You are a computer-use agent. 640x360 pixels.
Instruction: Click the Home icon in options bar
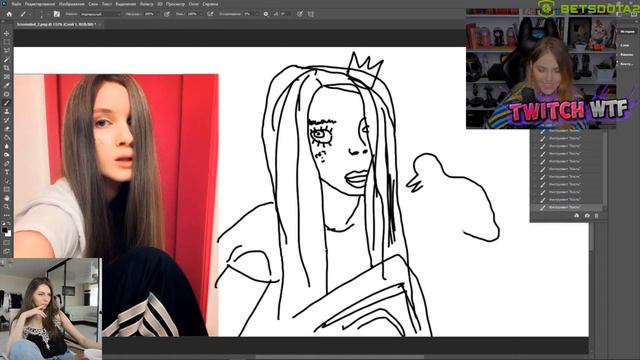(9, 14)
